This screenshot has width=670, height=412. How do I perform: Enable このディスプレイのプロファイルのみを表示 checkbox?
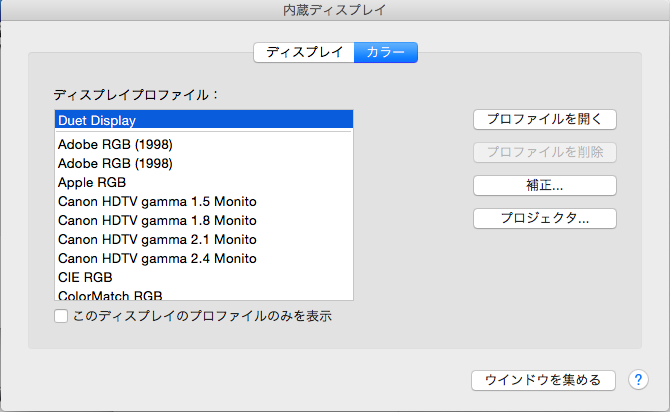(61, 316)
